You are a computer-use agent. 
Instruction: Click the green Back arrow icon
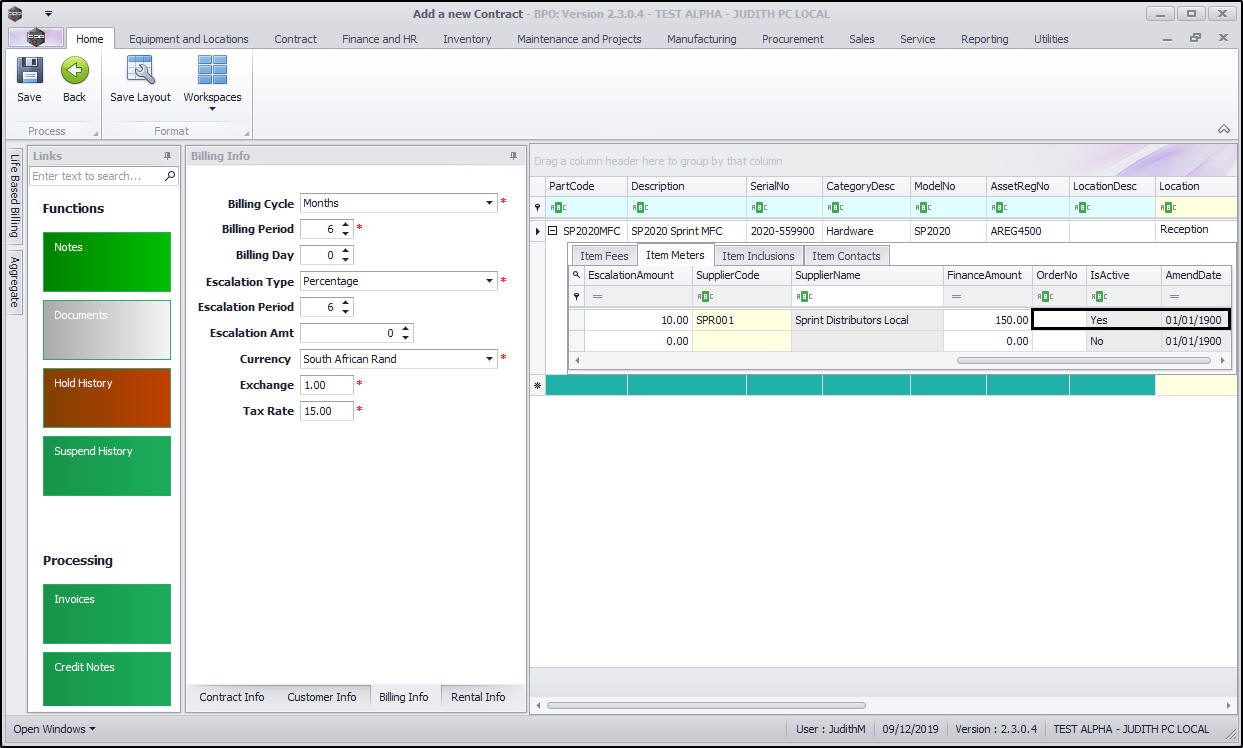tap(75, 72)
